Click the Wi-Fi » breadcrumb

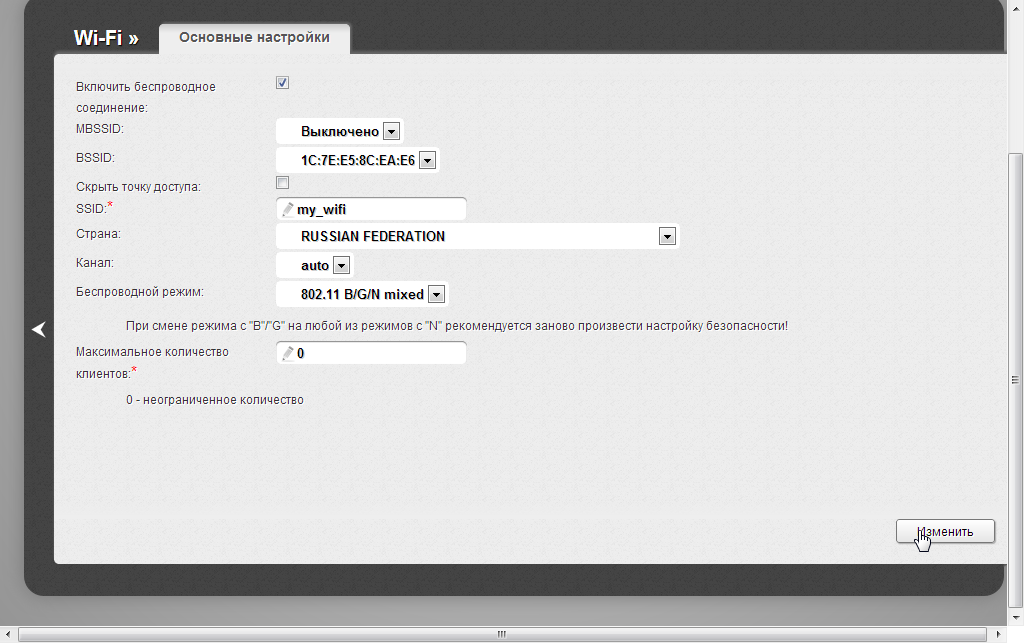(x=106, y=38)
